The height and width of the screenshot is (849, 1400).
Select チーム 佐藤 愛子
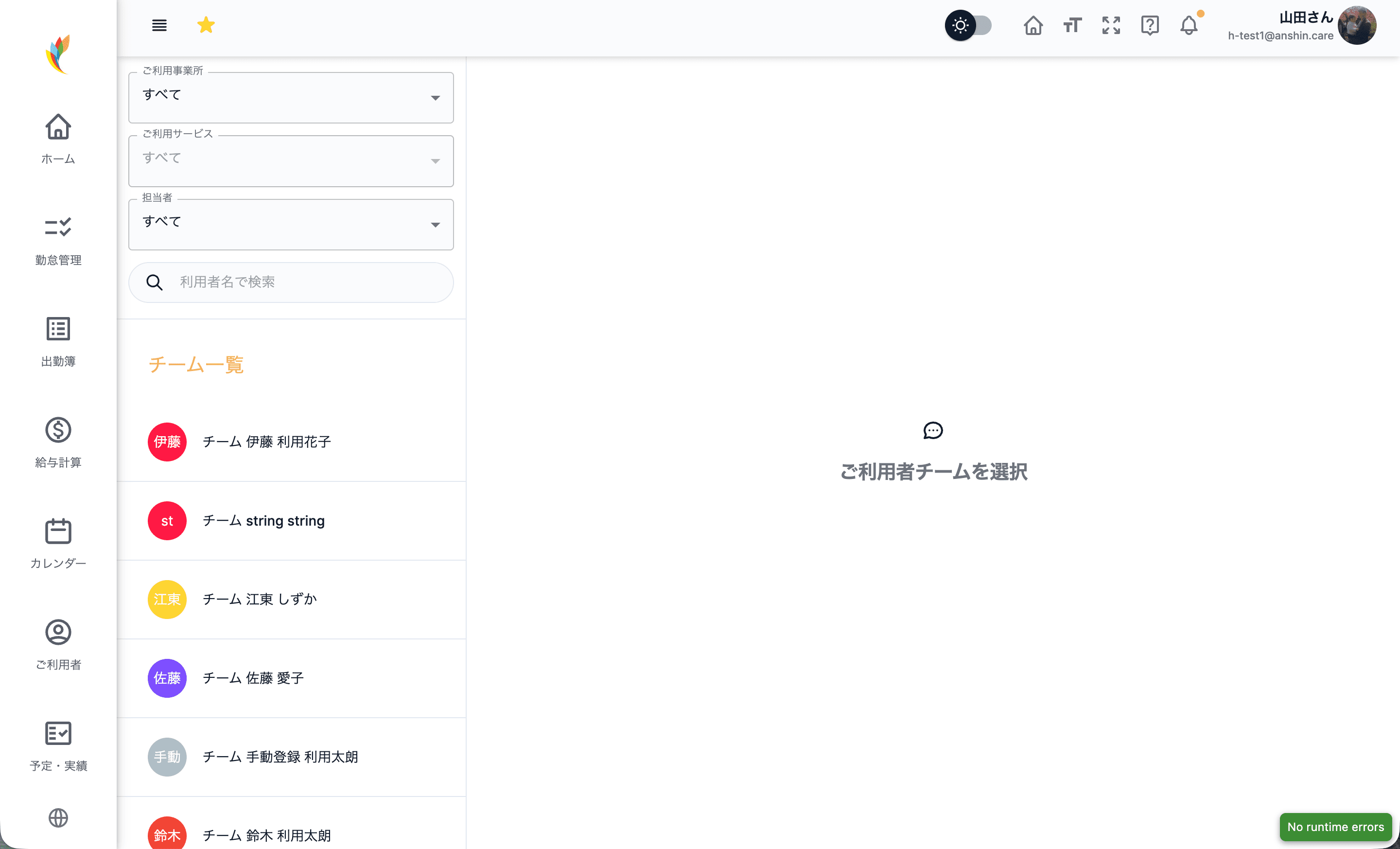[291, 678]
